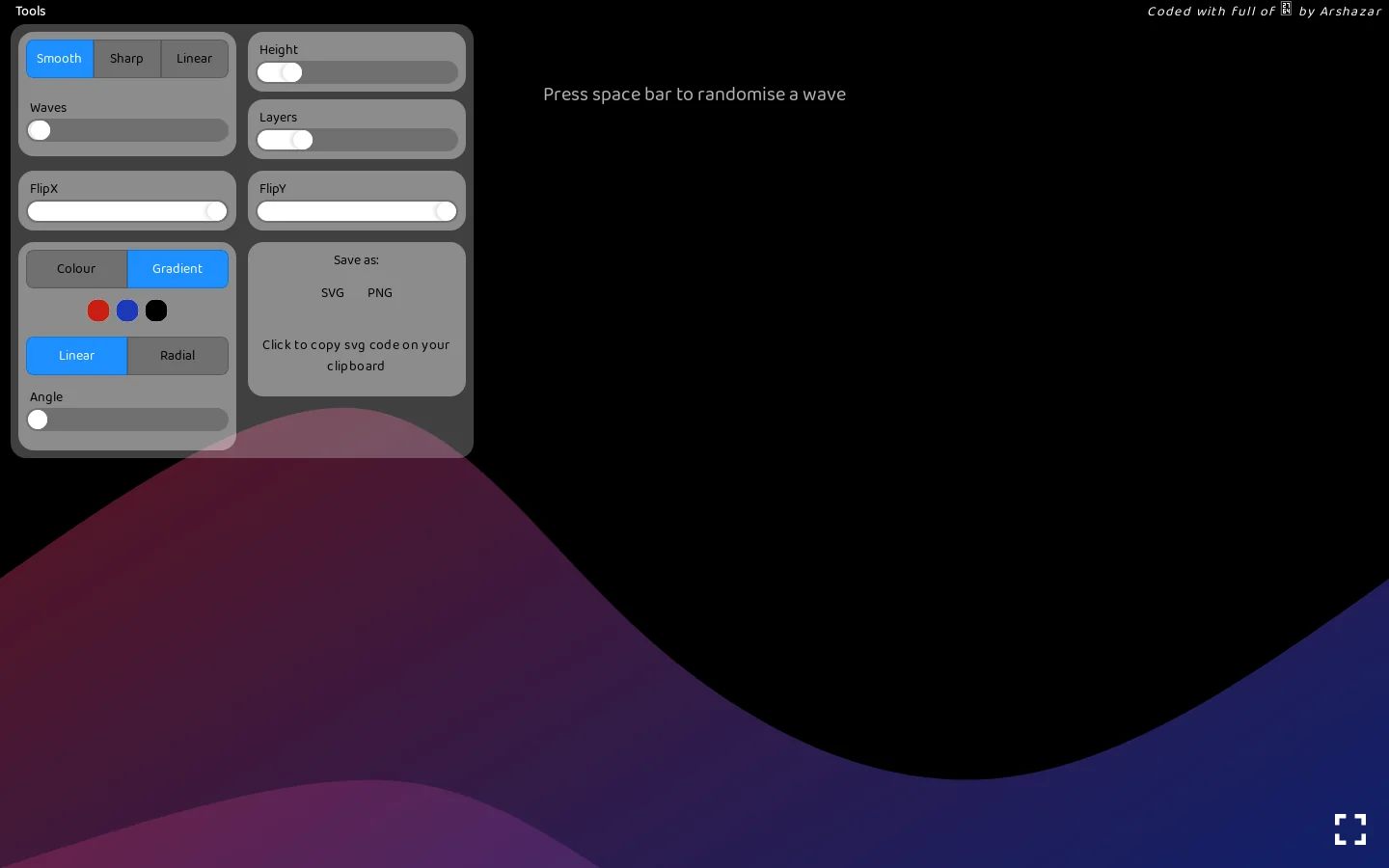Choose Linear gradient type
This screenshot has height=868, width=1389.
point(76,356)
